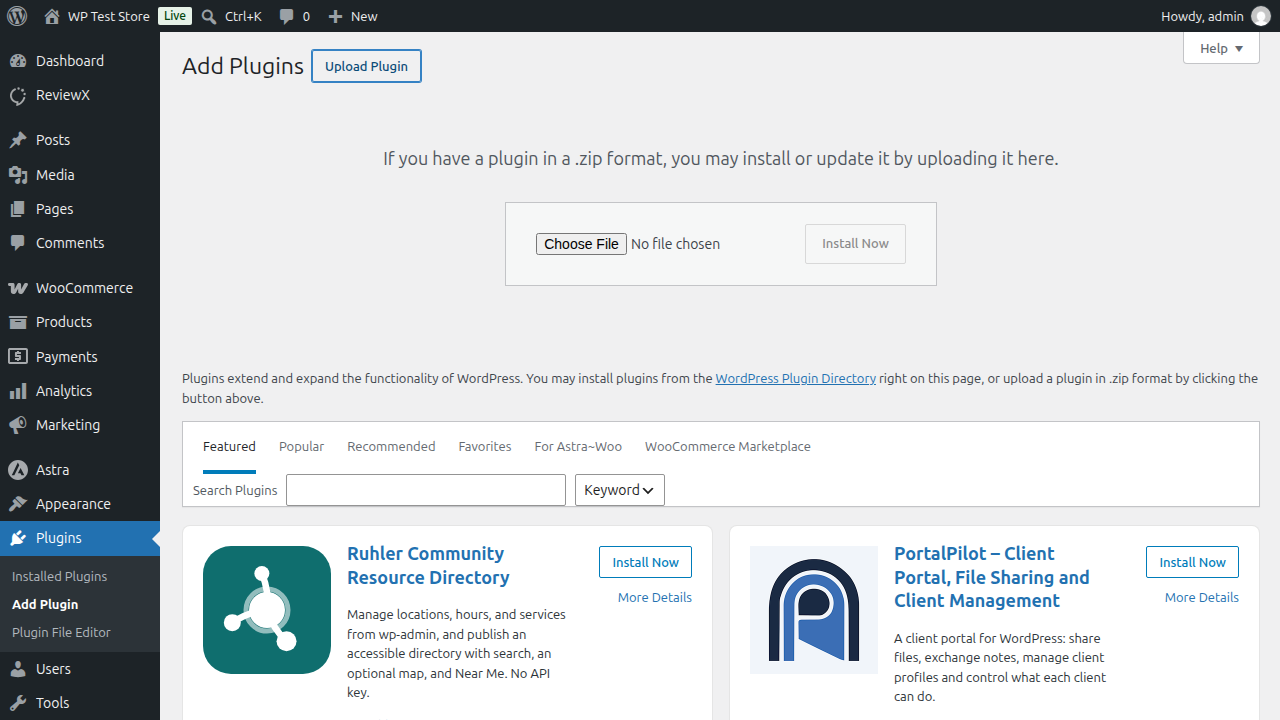The width and height of the screenshot is (1280, 720).
Task: Click the Howdy, admin account text
Action: pyautogui.click(x=1202, y=16)
